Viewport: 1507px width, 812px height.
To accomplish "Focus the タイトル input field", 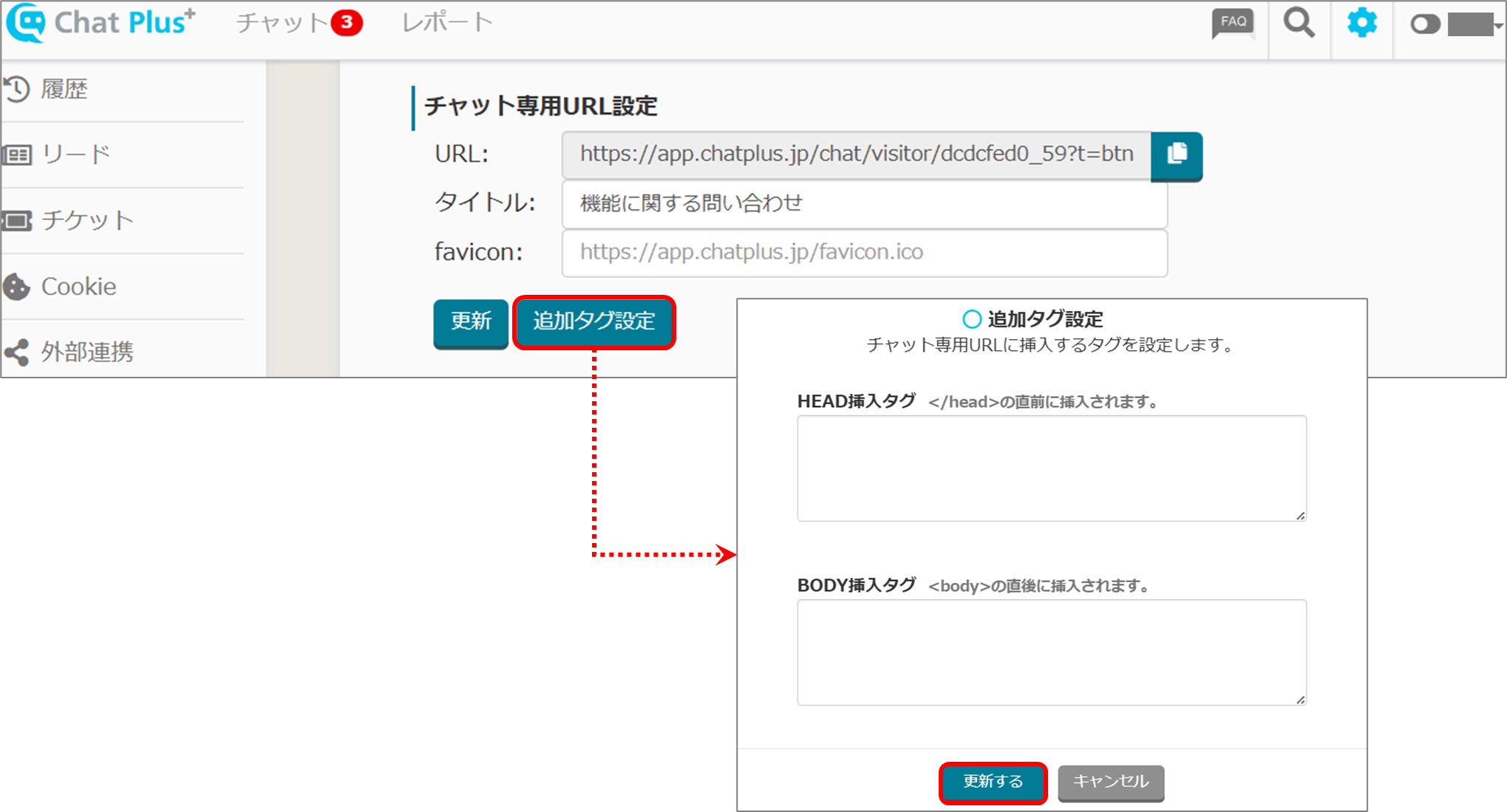I will (x=864, y=203).
